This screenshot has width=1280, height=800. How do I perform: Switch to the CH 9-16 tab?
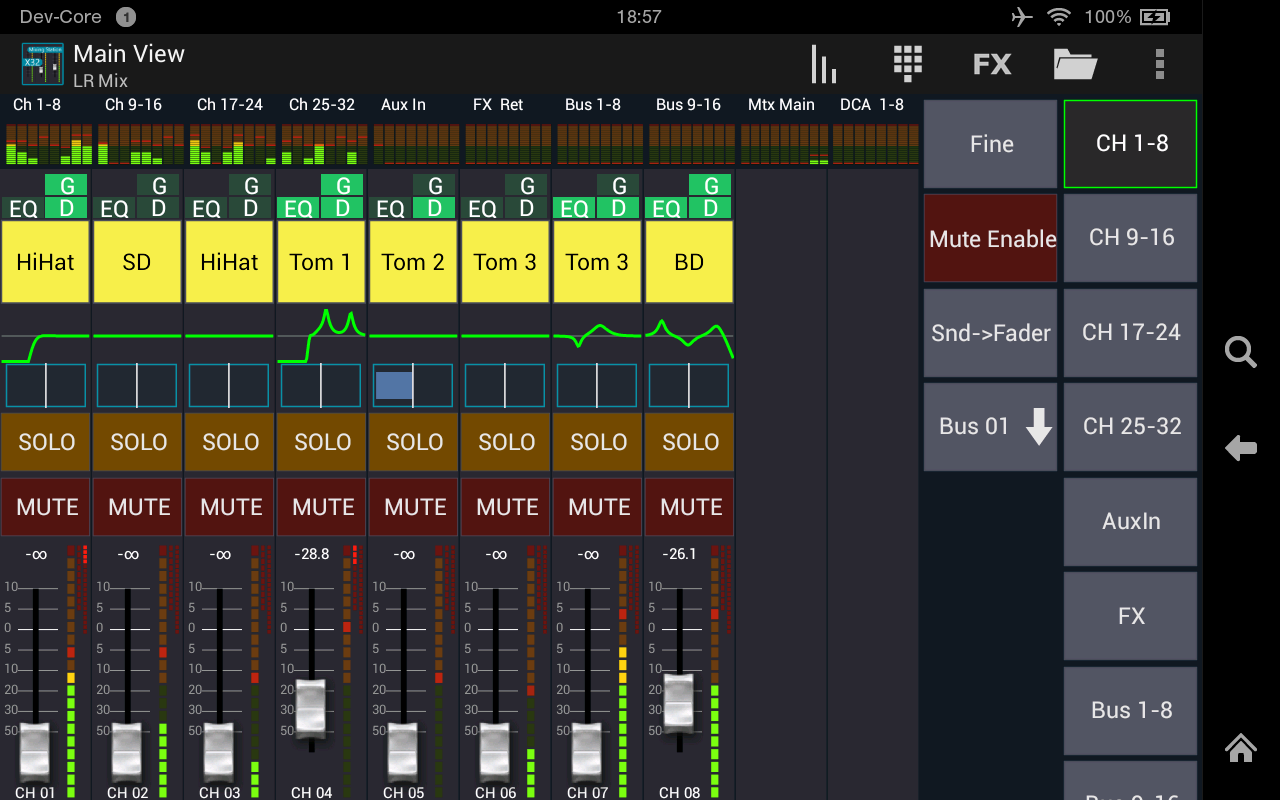tap(1130, 238)
